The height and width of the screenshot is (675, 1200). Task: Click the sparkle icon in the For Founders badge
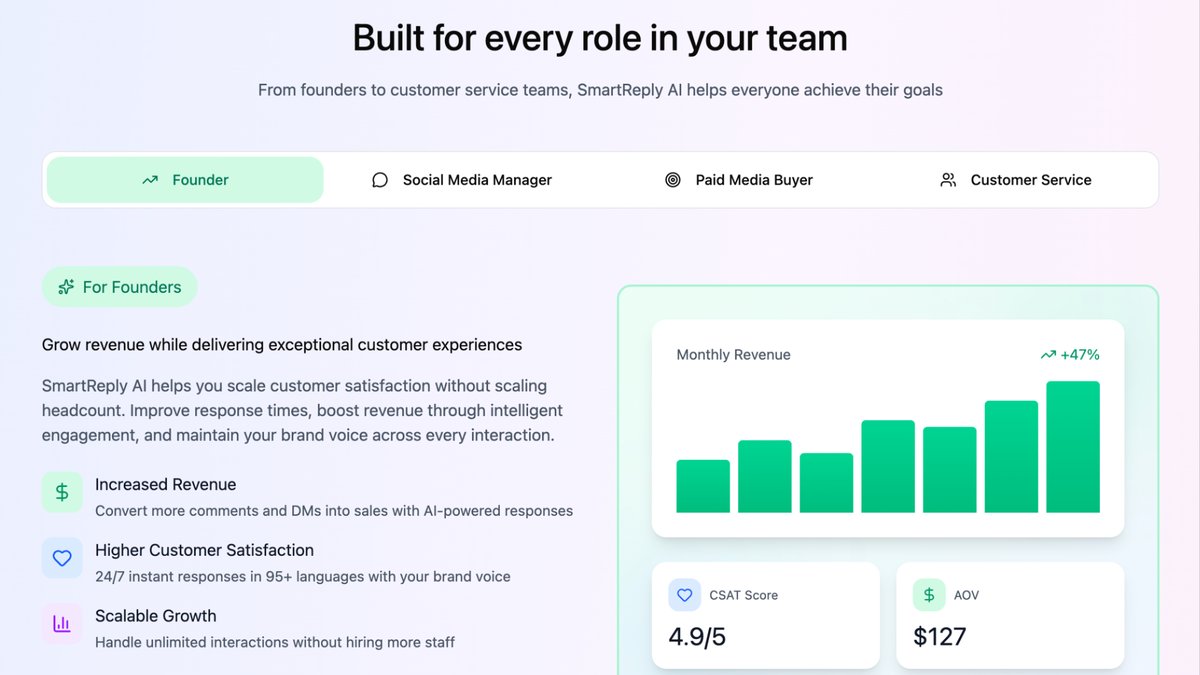pos(66,287)
